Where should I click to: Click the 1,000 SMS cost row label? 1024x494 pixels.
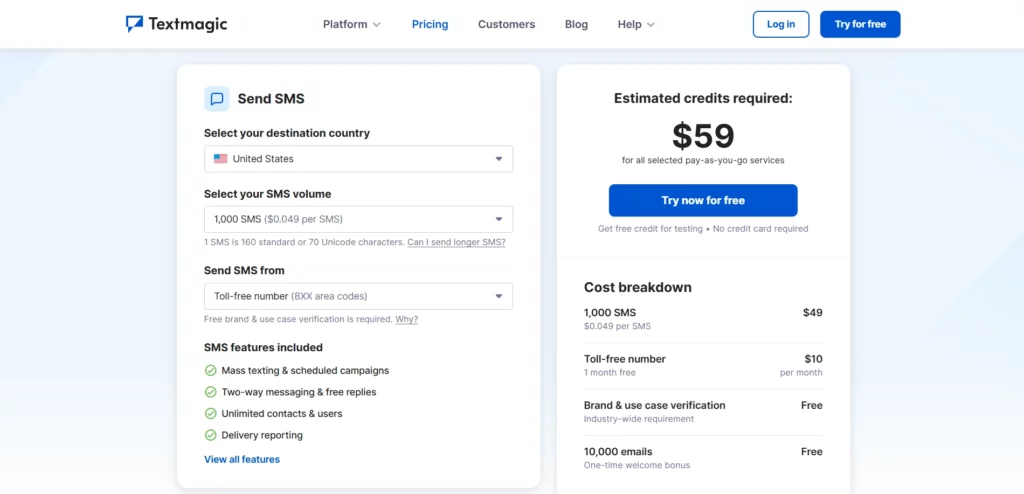click(x=610, y=312)
